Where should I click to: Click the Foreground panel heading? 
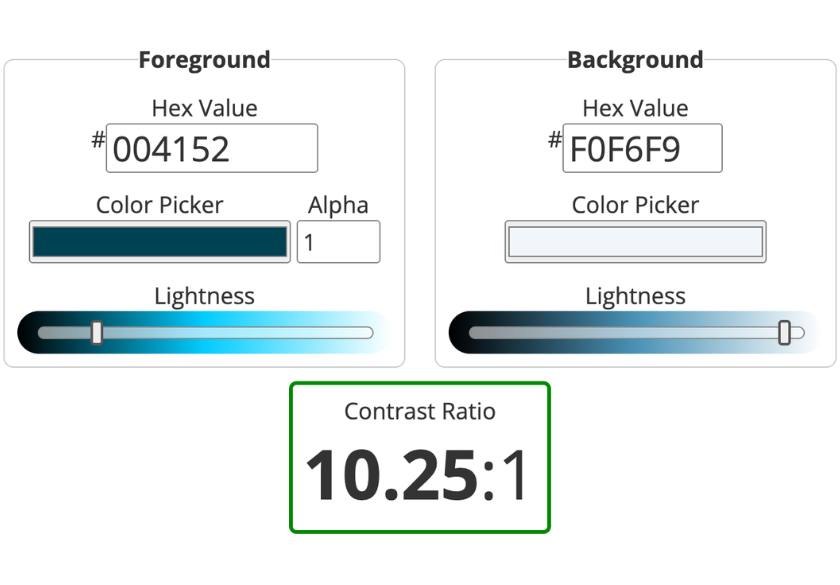click(204, 60)
